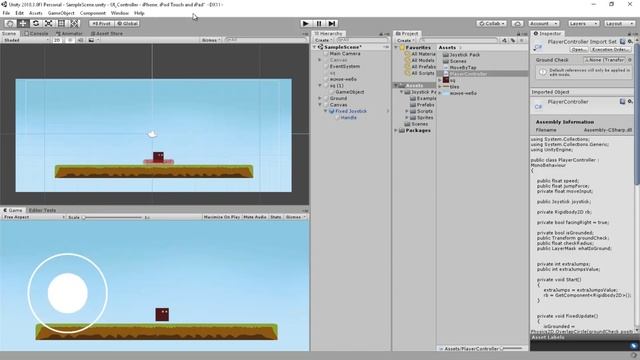Select the MoveByTap script asset
The height and width of the screenshot is (360, 640).
click(x=463, y=67)
